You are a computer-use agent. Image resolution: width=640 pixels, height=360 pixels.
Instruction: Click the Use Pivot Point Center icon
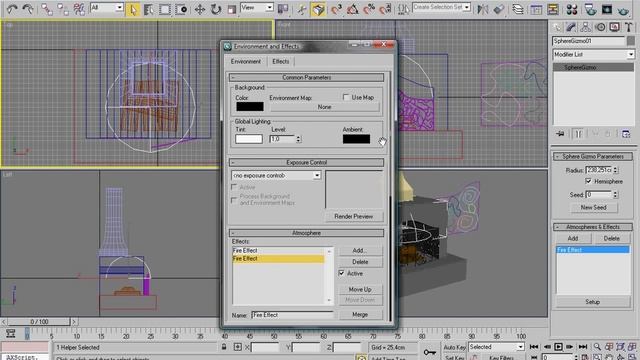point(283,9)
